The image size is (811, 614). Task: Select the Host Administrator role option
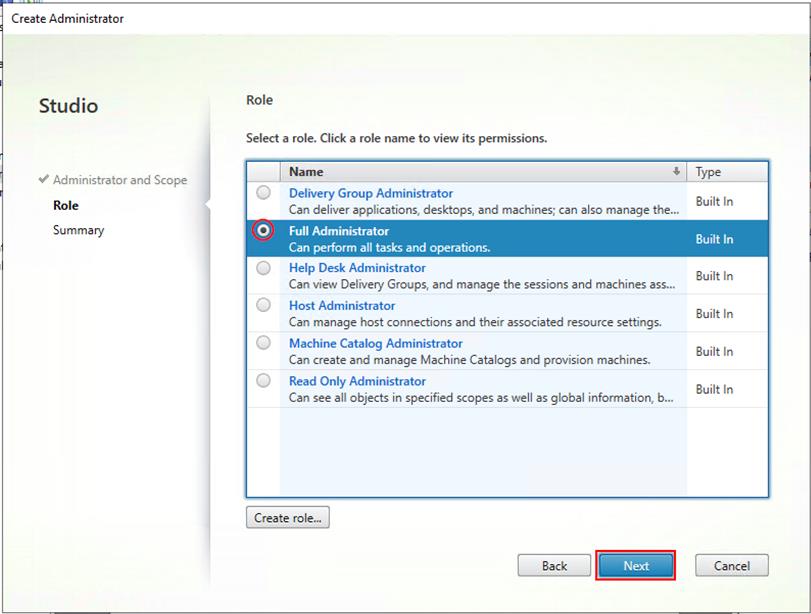point(263,306)
